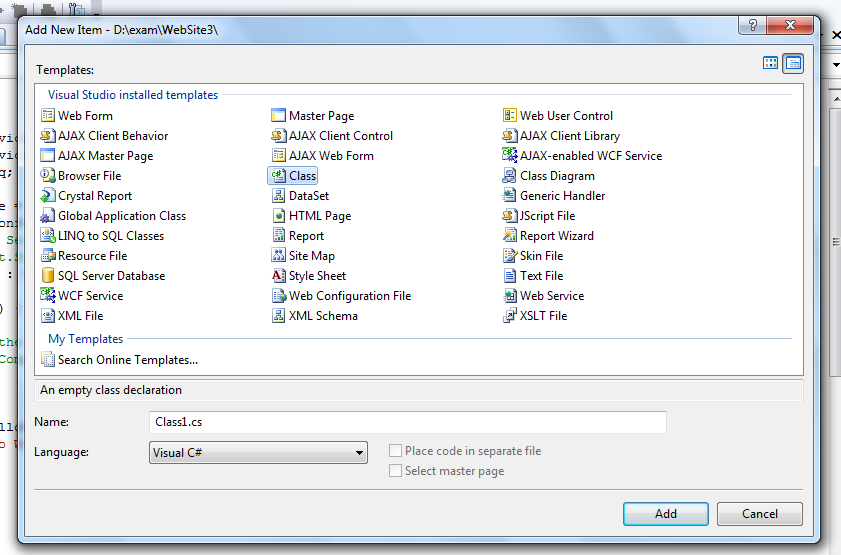Choose the Crystal Report template icon

click(x=48, y=196)
